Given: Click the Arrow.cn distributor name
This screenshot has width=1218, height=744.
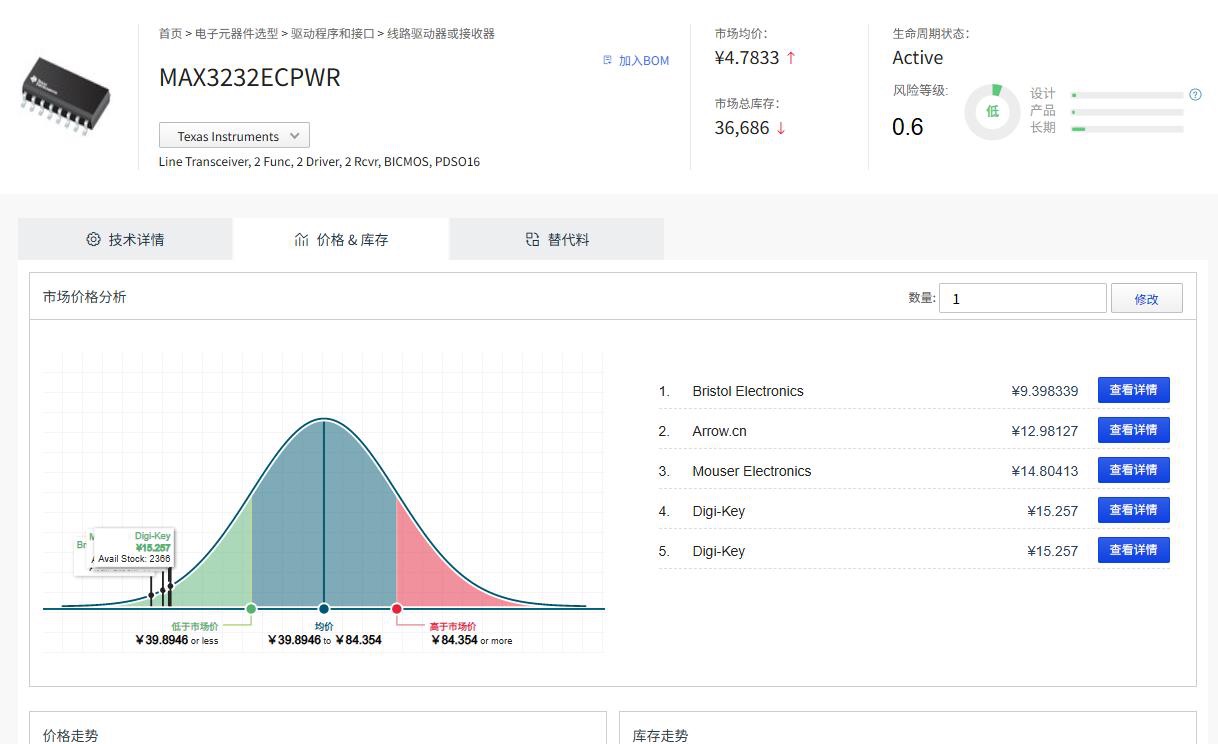Looking at the screenshot, I should click(719, 431).
